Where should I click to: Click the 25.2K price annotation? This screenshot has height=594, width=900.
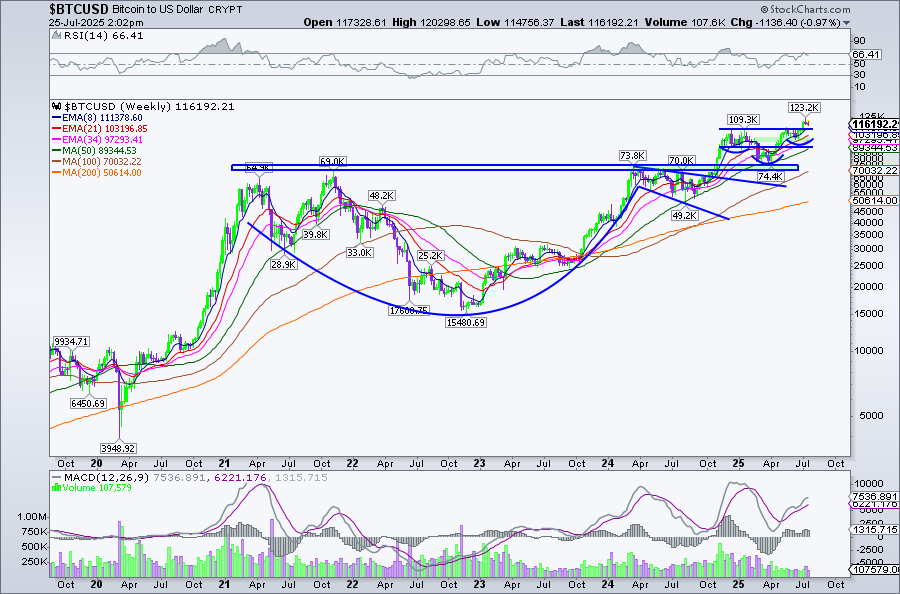point(430,255)
